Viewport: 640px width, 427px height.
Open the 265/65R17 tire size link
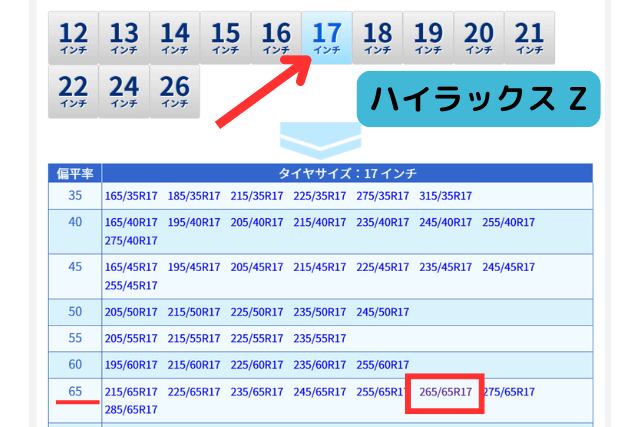[x=445, y=392]
